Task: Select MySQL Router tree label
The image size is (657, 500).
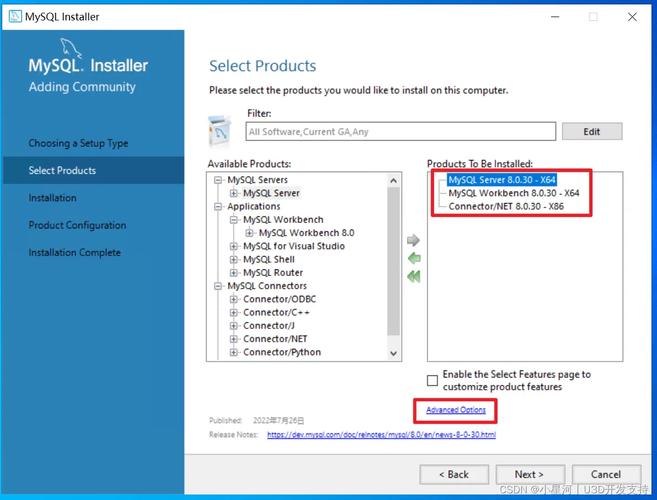Action: point(273,273)
